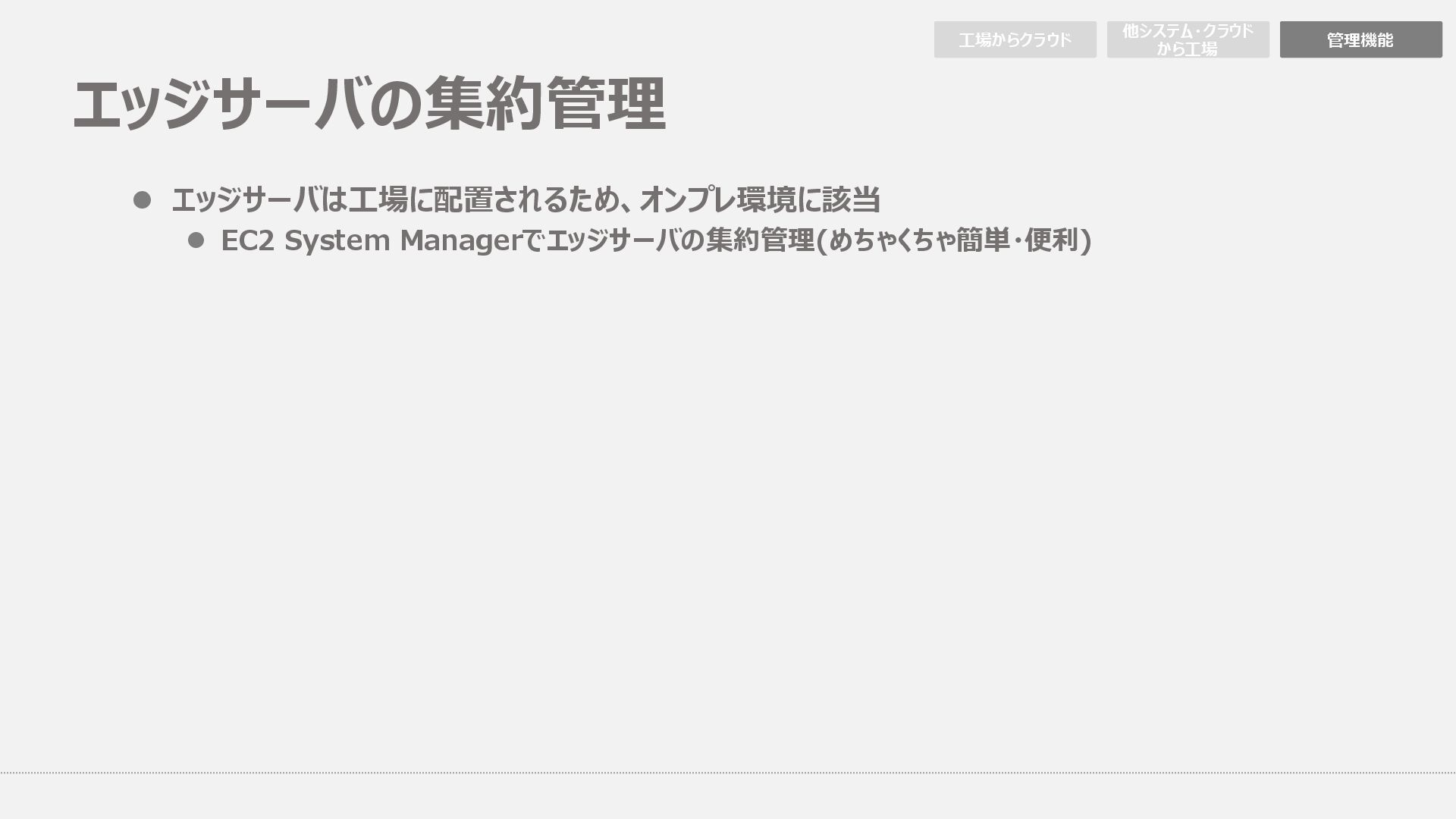Select the EC2 System Manager bullet line
Viewport: 1456px width, 819px height.
click(x=655, y=240)
